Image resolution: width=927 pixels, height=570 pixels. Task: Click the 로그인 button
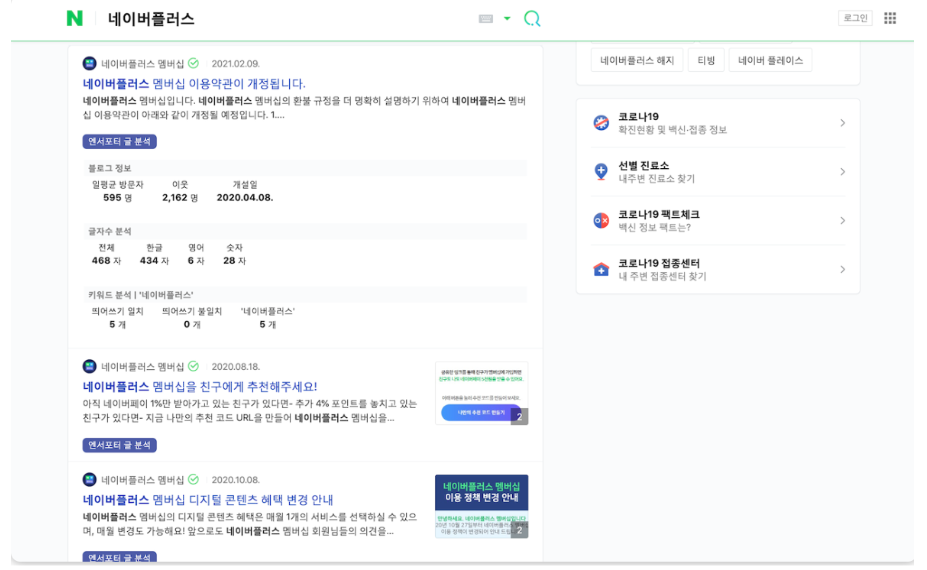pyautogui.click(x=855, y=18)
